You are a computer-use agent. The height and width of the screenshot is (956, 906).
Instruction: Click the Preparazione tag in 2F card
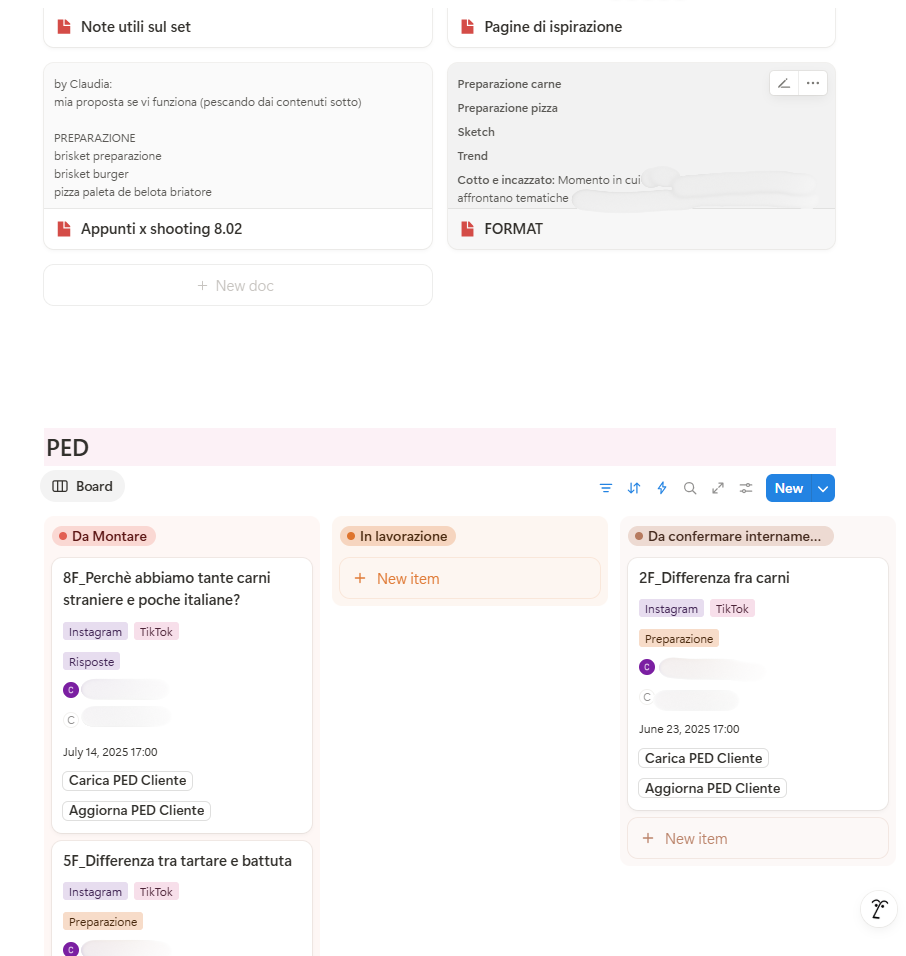[679, 639]
